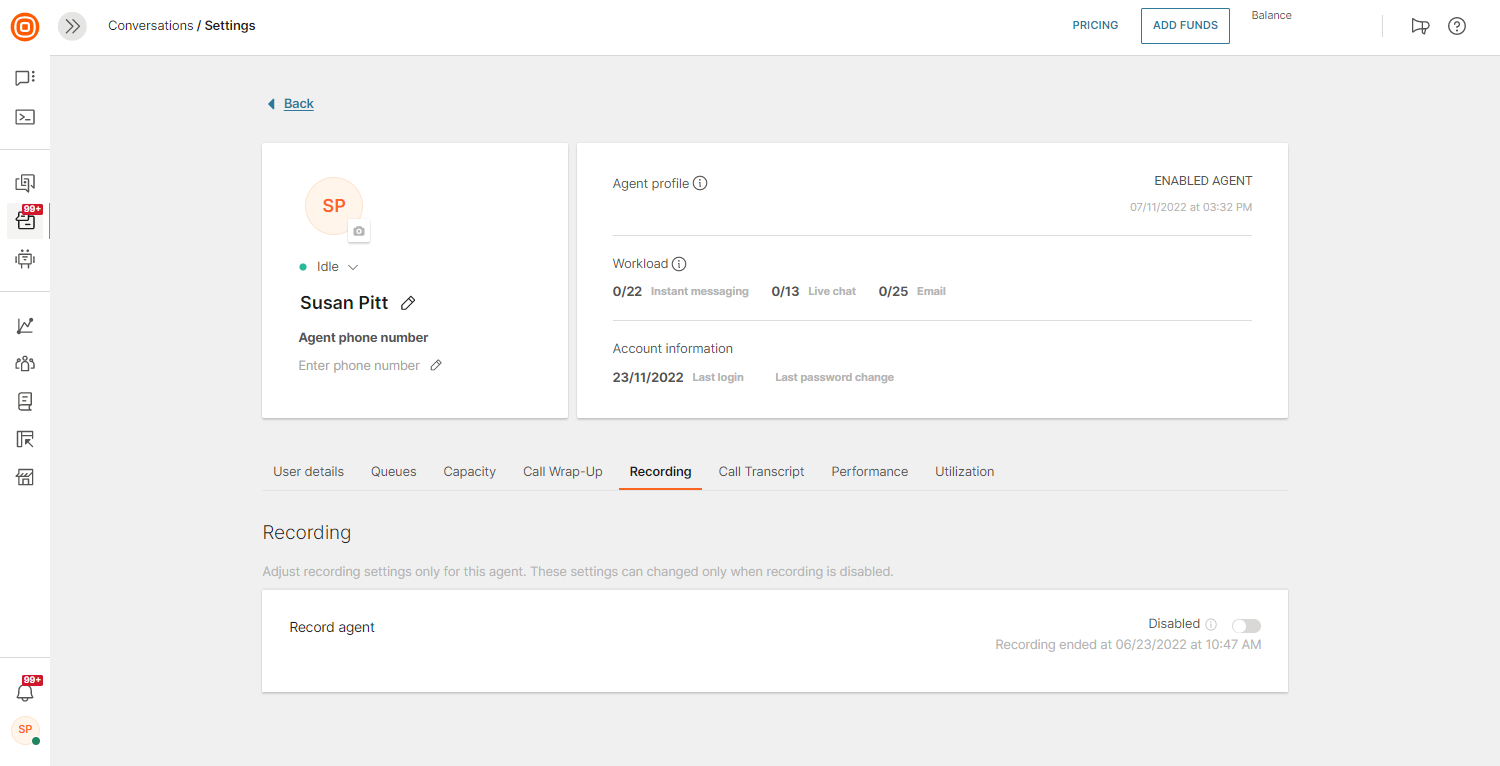Click the edit icon beside Enter phone number
Screen dimensions: 1500x766
436,366
